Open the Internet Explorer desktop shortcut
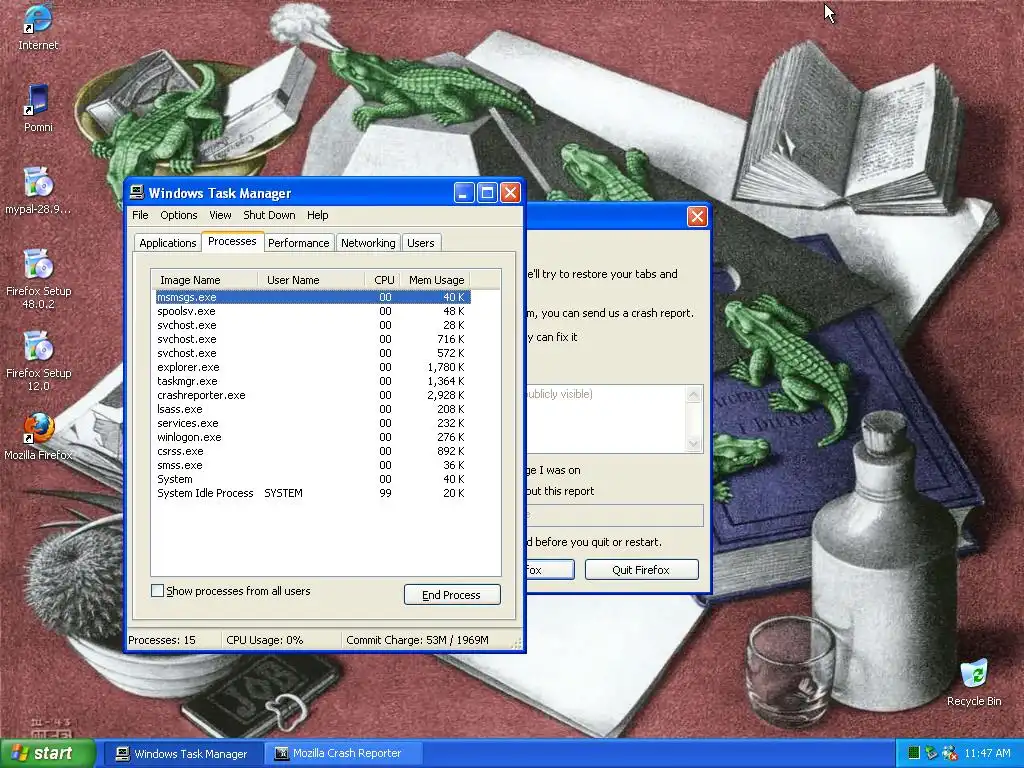This screenshot has width=1024, height=768. (x=38, y=27)
